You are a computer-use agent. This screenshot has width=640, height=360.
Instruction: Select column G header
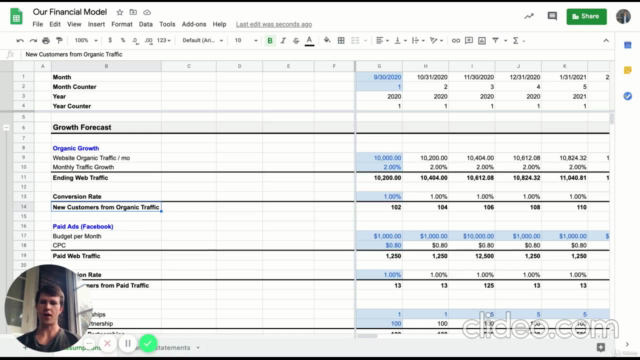[379, 66]
